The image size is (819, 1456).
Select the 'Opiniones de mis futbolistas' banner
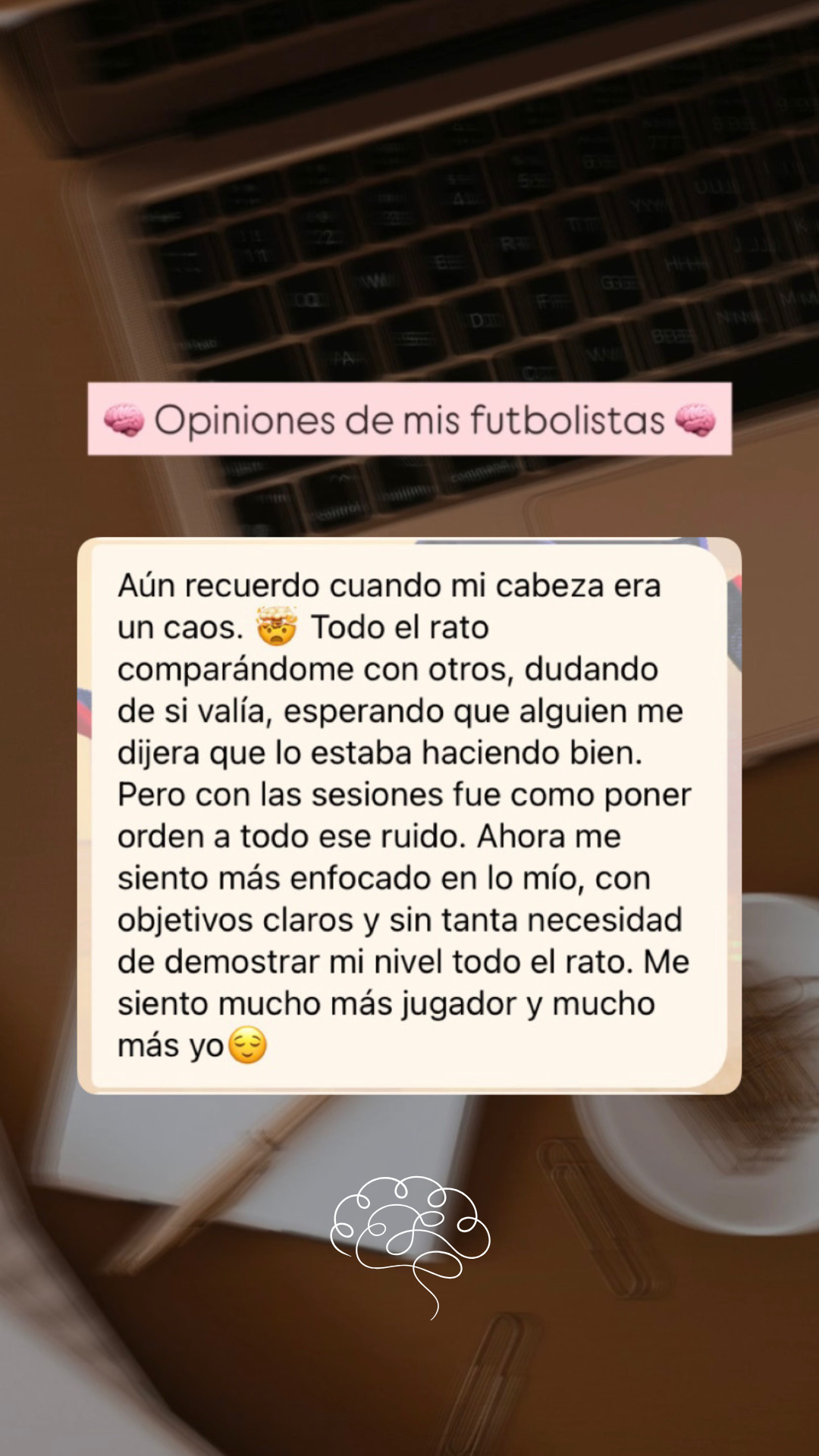point(409,419)
